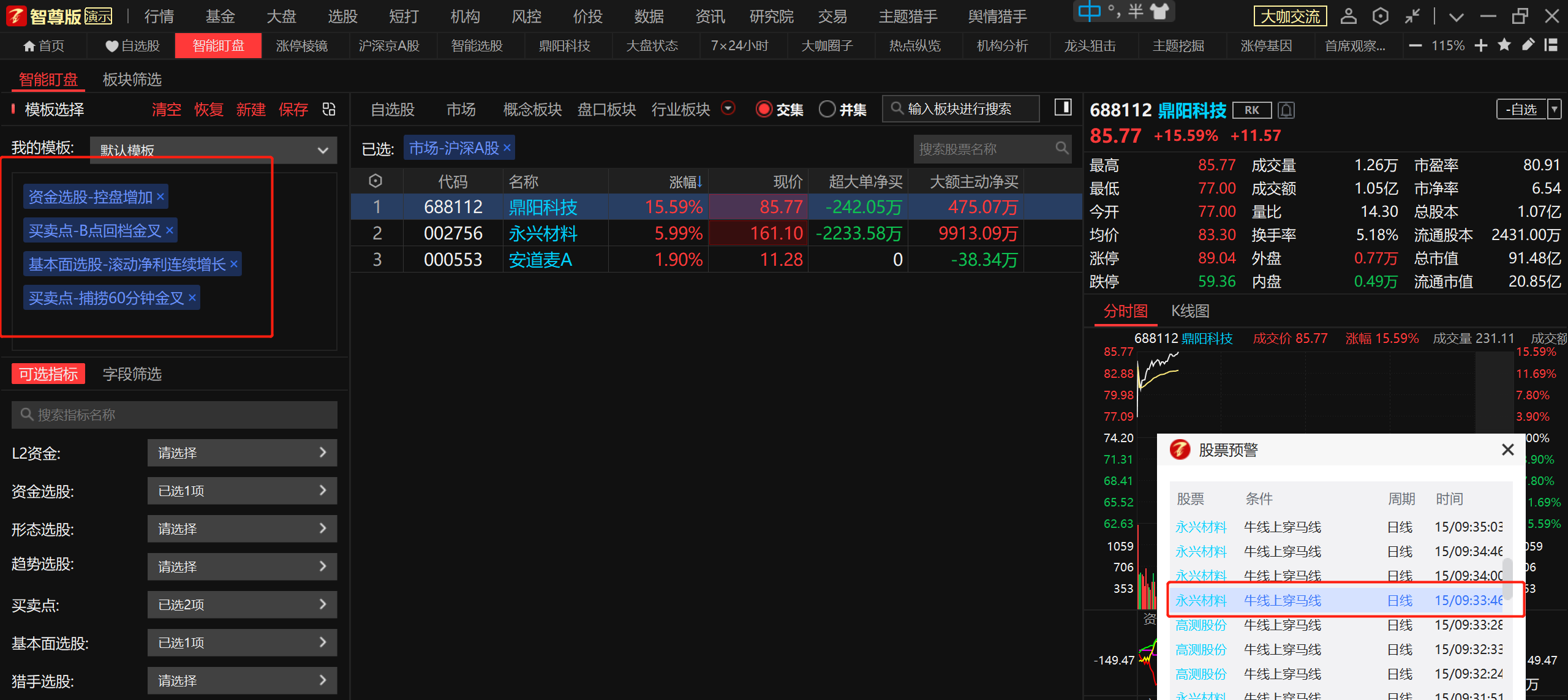The image size is (1568, 700).
Task: Switch to the 字段筛选 tab
Action: pyautogui.click(x=132, y=374)
